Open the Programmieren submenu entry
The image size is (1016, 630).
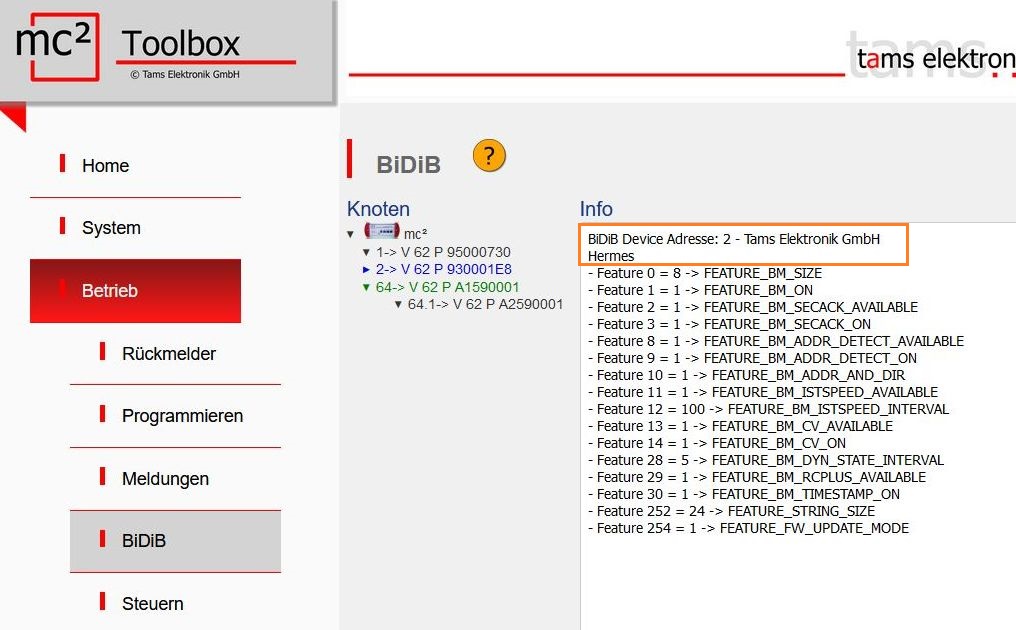(182, 416)
